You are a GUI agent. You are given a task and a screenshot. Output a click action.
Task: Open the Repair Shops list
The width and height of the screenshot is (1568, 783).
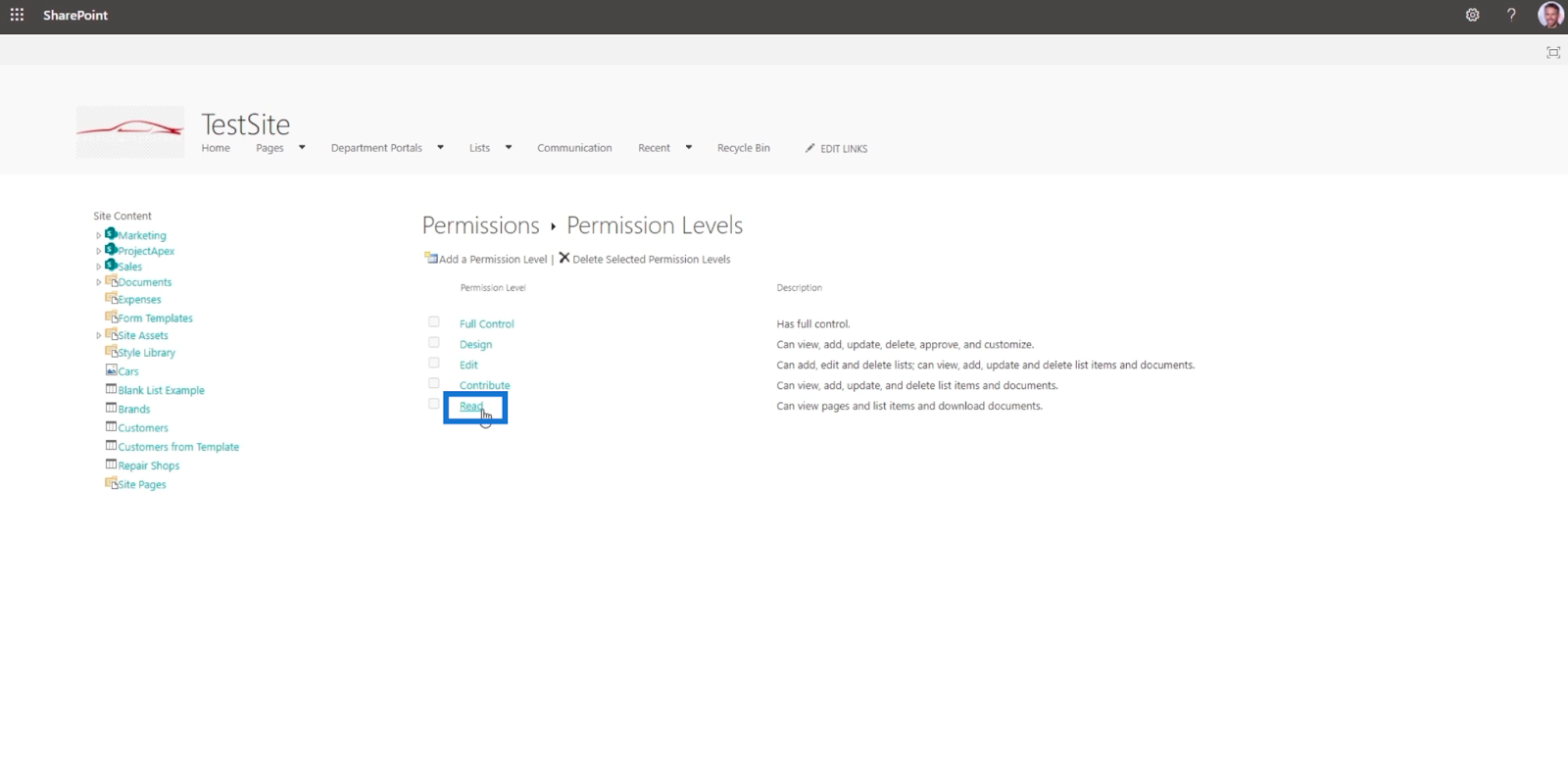pos(149,465)
